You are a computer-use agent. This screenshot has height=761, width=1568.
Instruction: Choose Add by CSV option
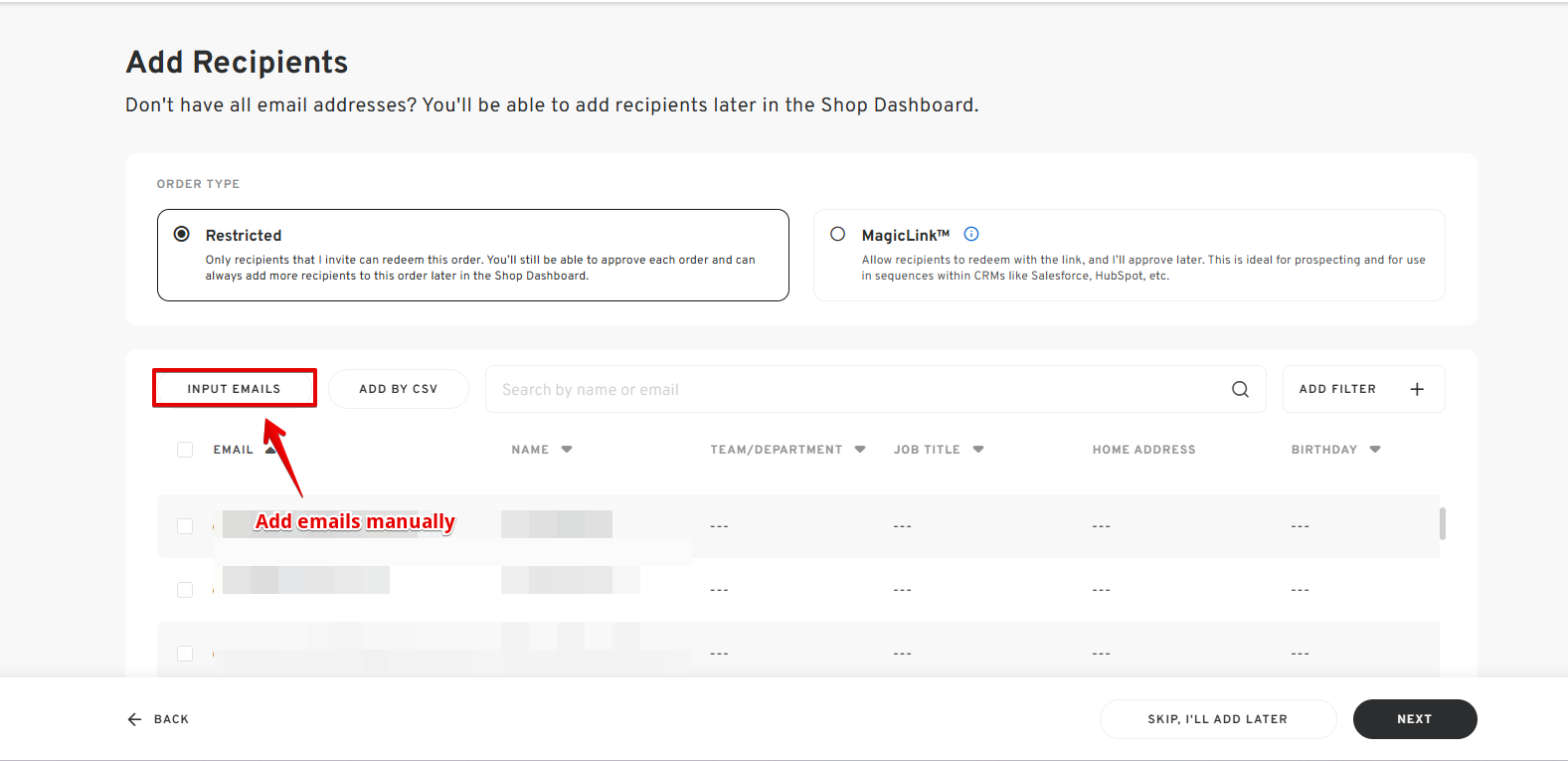point(398,389)
